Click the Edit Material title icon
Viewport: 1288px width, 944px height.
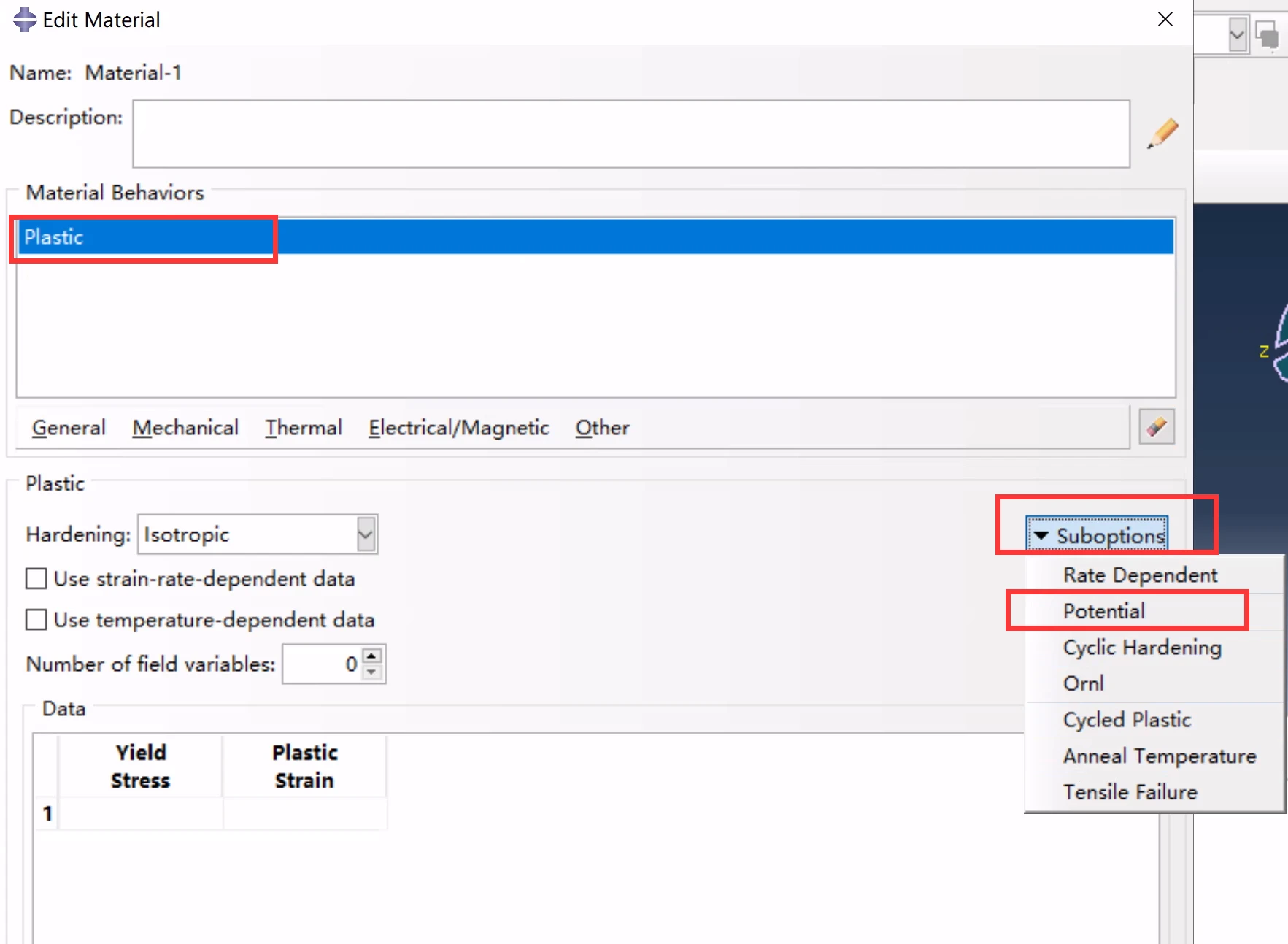(x=25, y=20)
